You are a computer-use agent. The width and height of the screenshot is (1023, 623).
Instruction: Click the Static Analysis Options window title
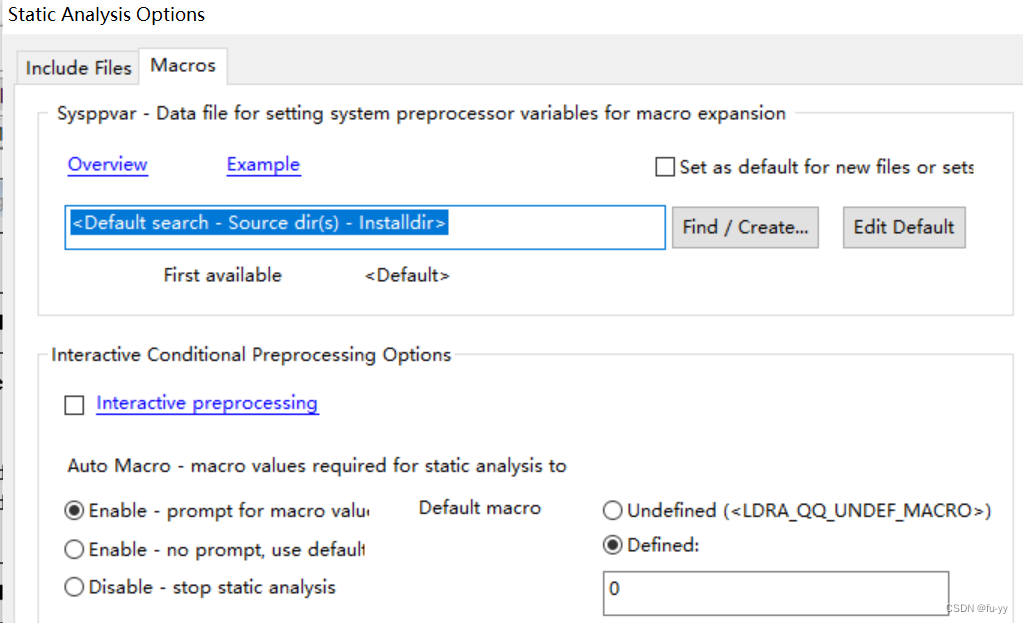[106, 15]
